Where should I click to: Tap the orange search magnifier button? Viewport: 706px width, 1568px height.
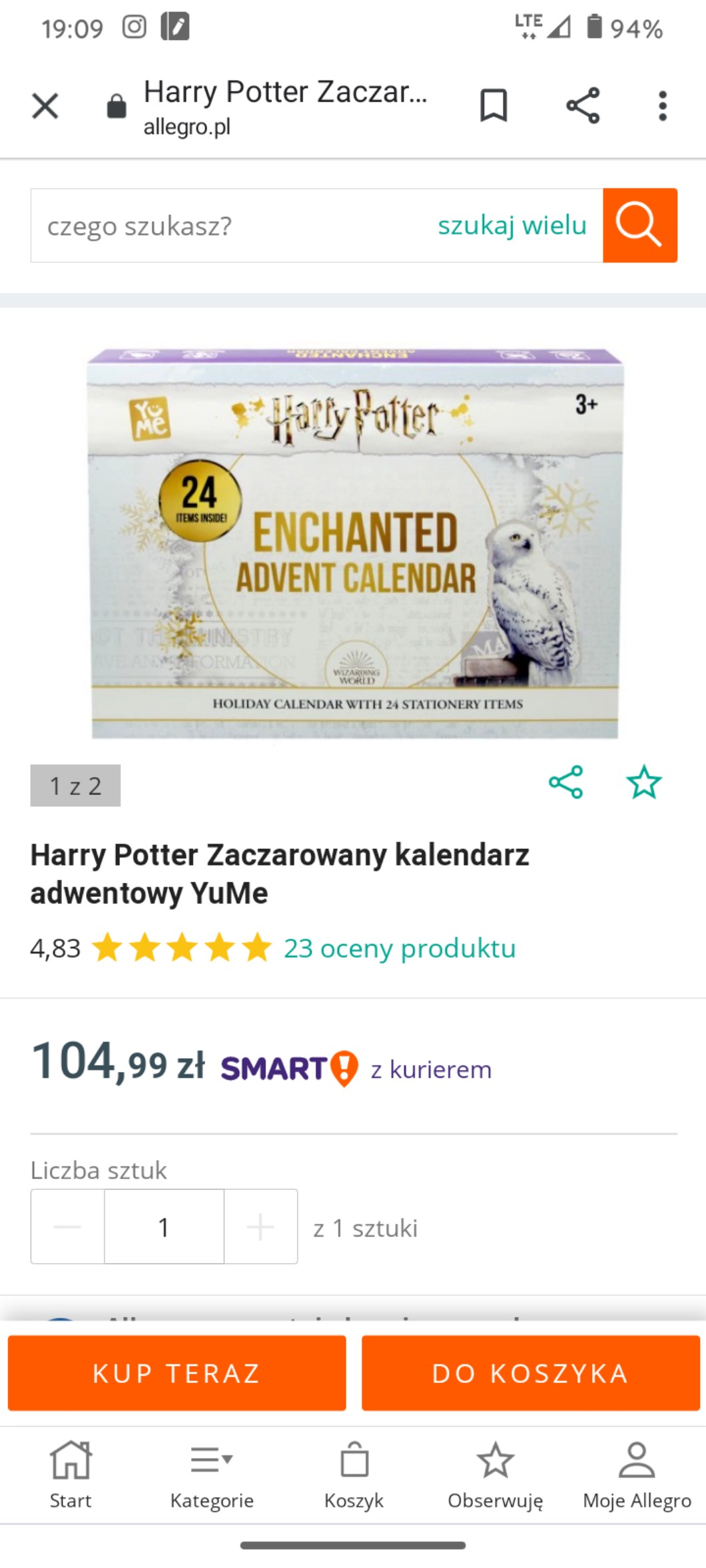(640, 225)
